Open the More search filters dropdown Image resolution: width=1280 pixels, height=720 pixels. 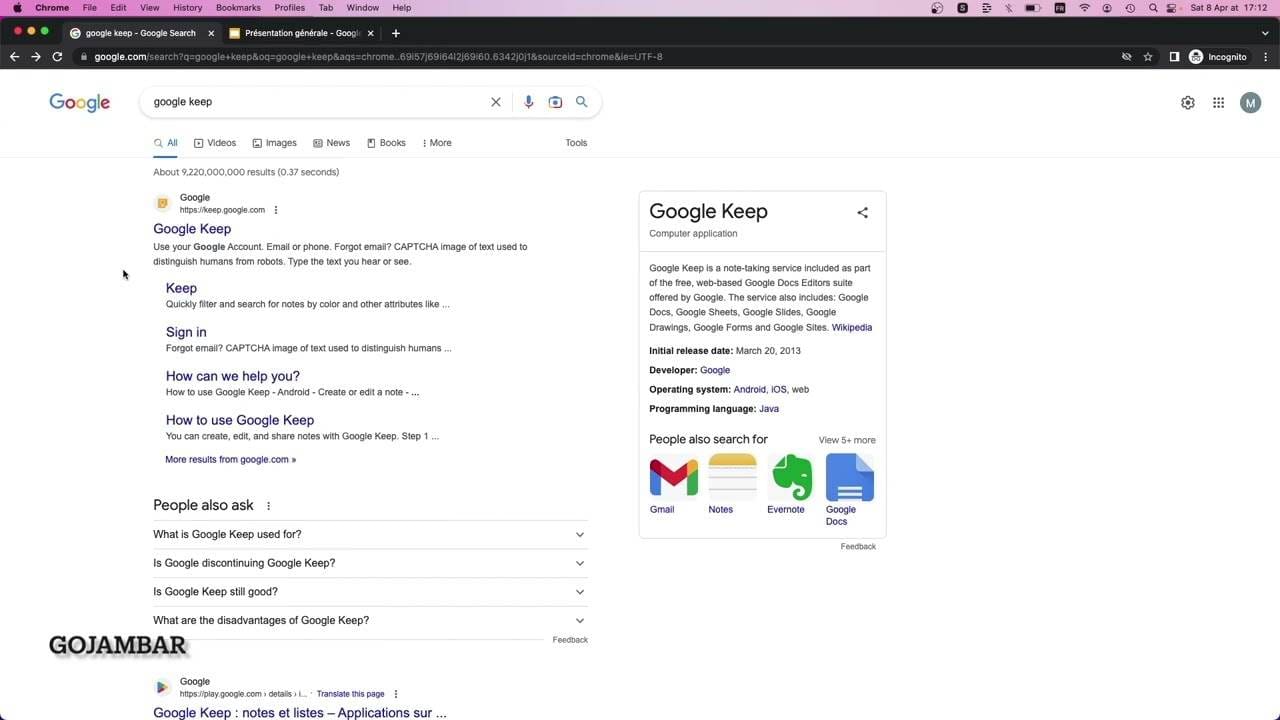436,143
